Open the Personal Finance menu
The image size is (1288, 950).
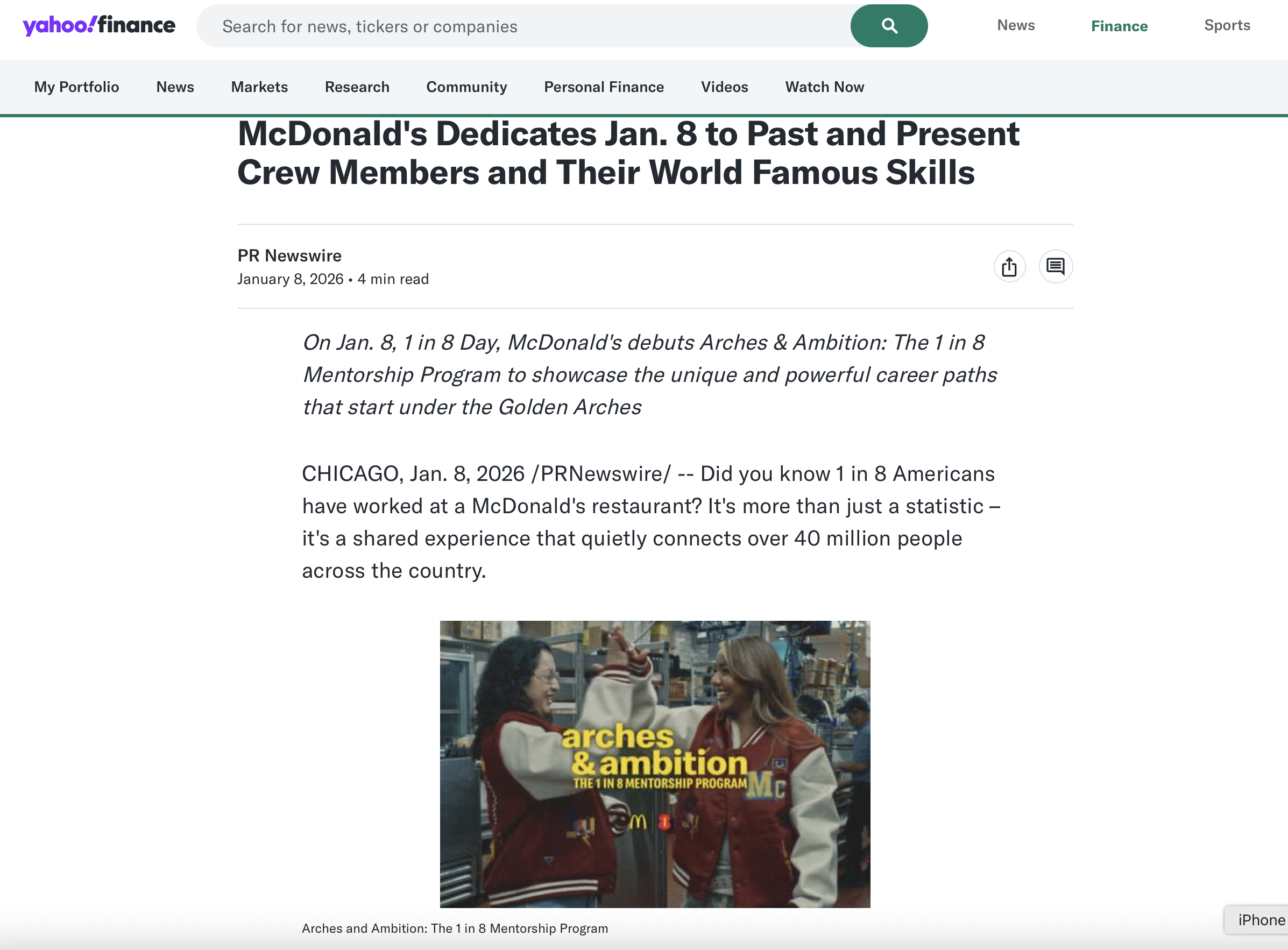(604, 87)
